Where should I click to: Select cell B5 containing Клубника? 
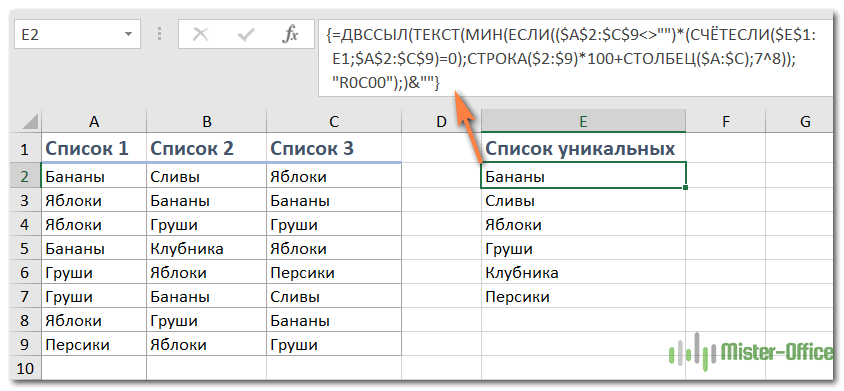tap(207, 249)
